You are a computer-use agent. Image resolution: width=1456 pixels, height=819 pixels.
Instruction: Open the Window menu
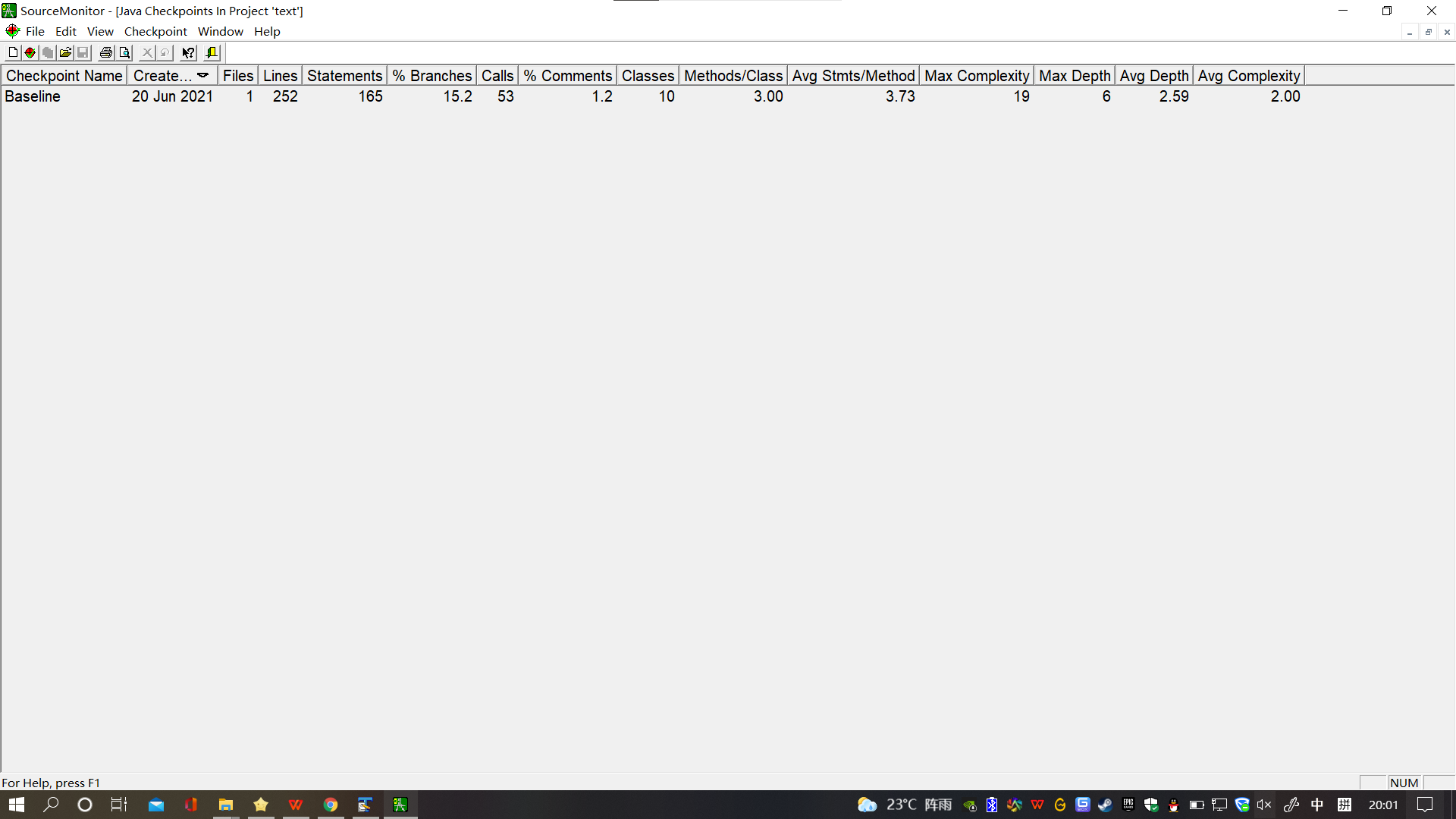(x=220, y=31)
